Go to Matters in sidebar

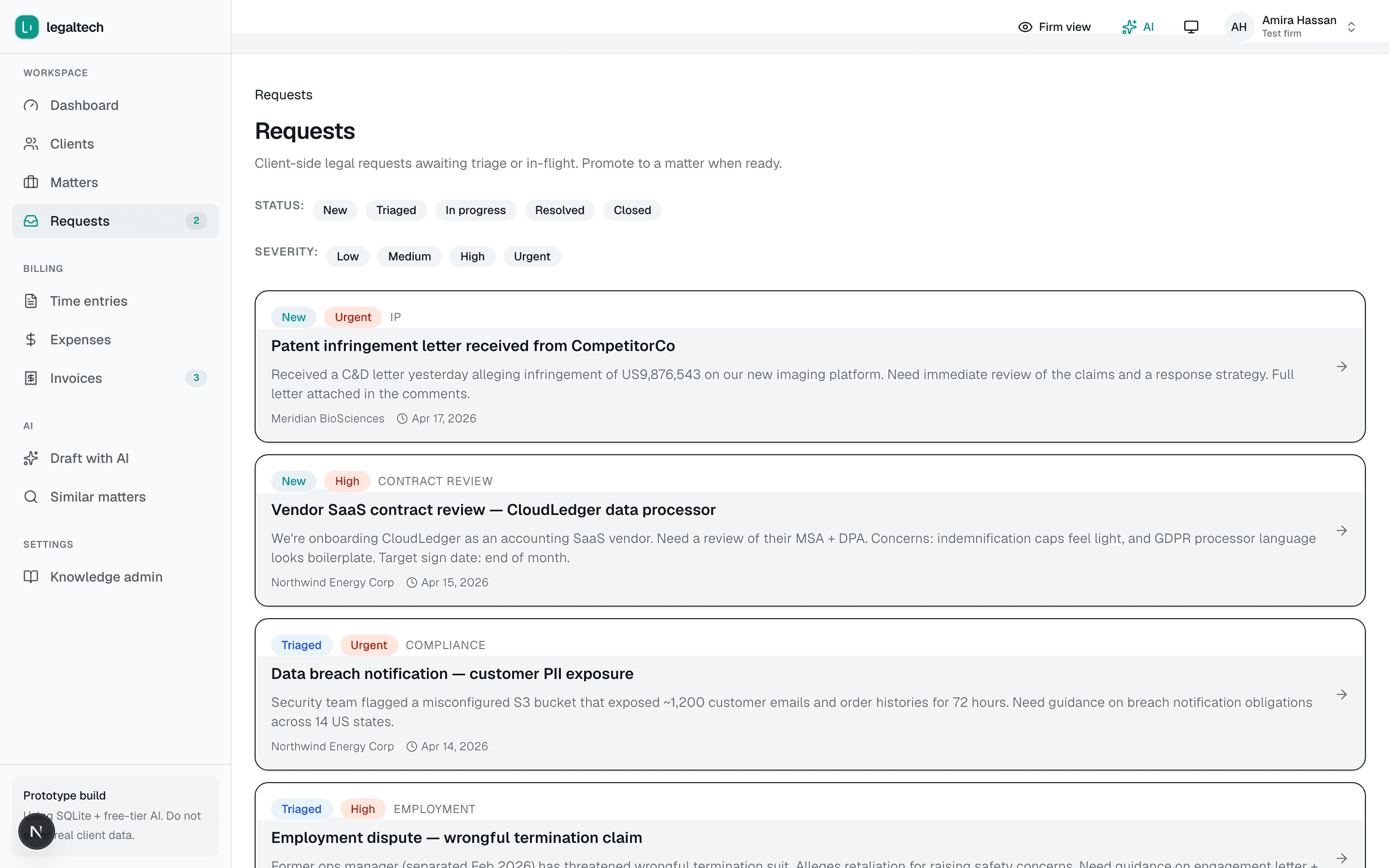tap(115, 182)
